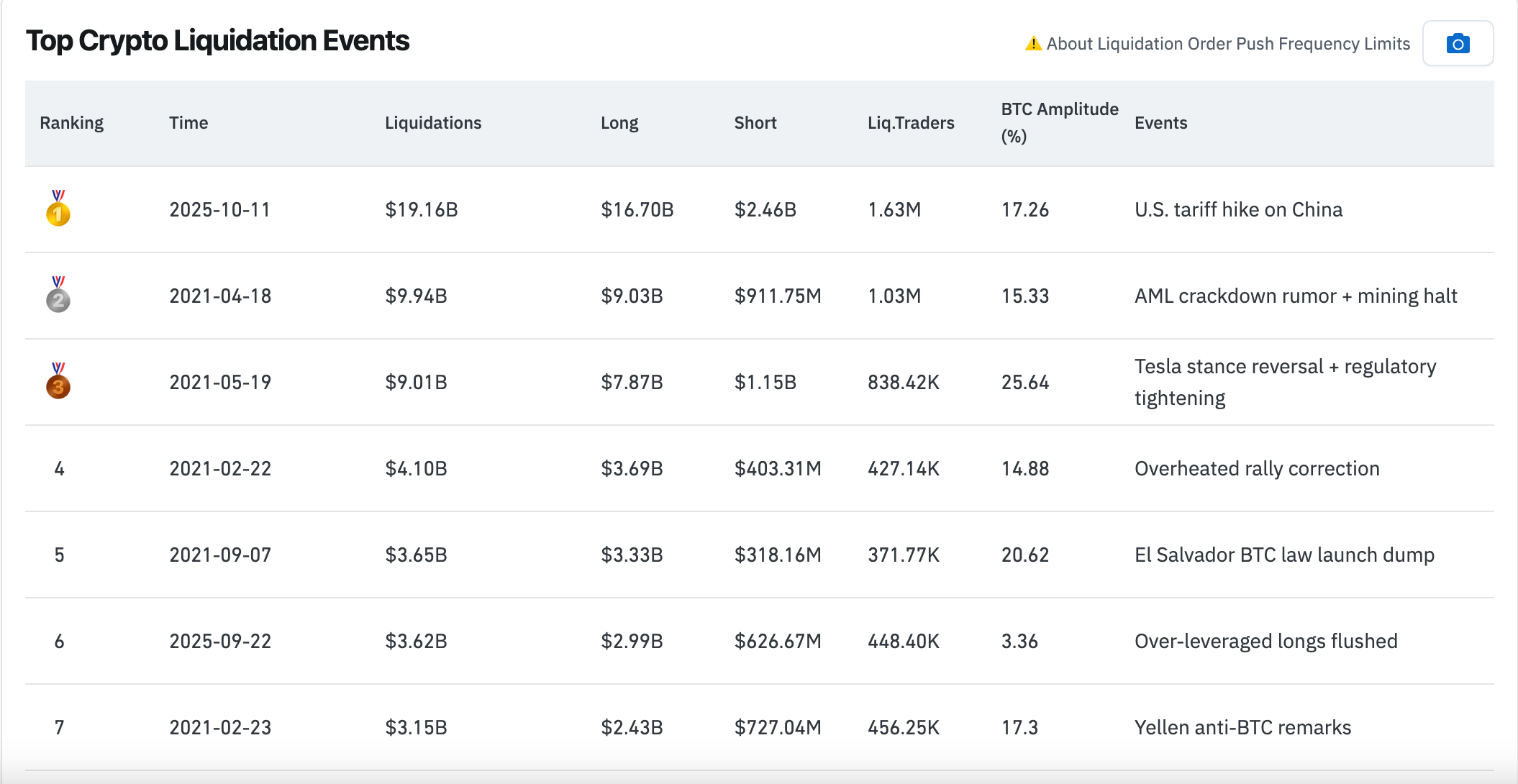Click the yellow warning triangle icon
This screenshot has width=1518, height=784.
click(1033, 44)
